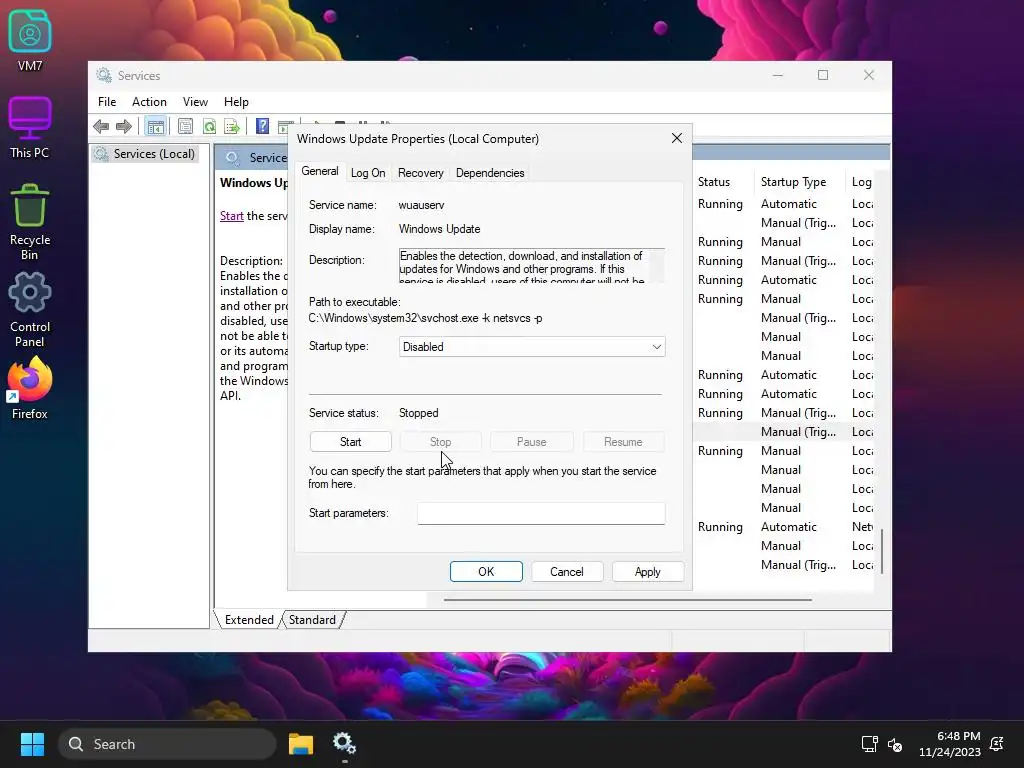Switch to the Dependencies tab
Viewport: 1024px width, 768px height.
coord(490,173)
